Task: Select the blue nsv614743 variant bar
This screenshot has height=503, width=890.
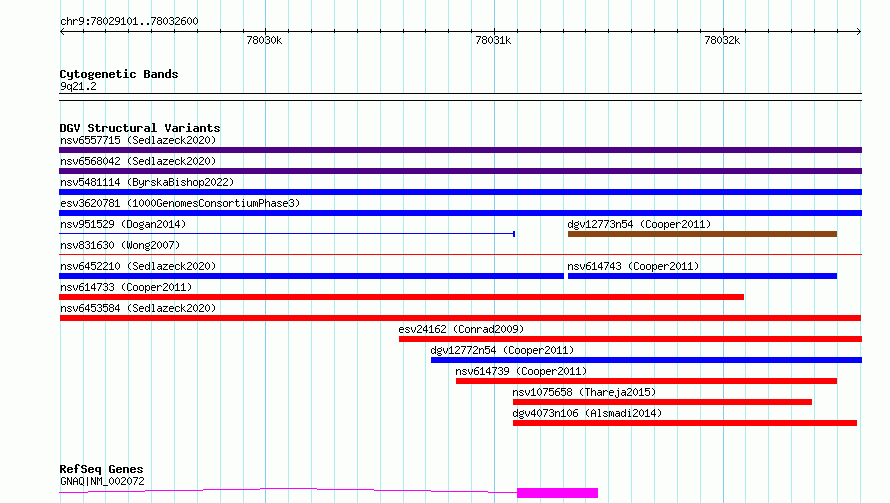Action: click(702, 276)
